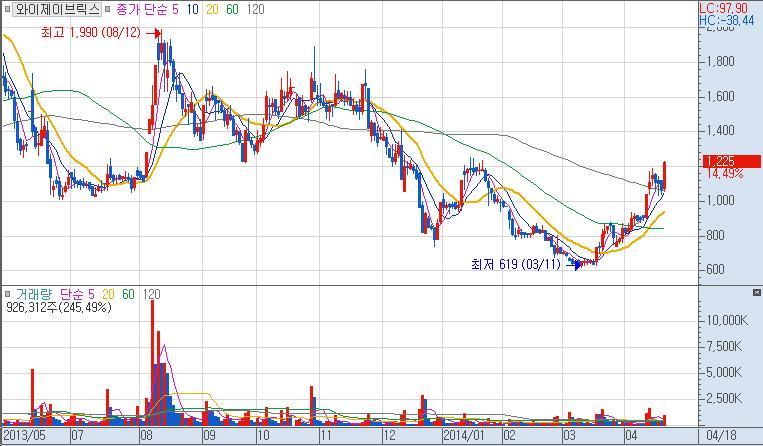
Task: Select the 종가 단순 price legend label
Action: (142, 9)
